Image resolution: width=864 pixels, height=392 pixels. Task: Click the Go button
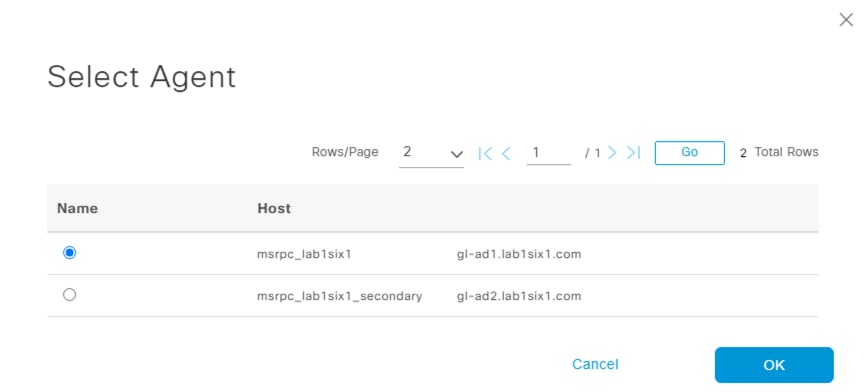[x=689, y=153]
